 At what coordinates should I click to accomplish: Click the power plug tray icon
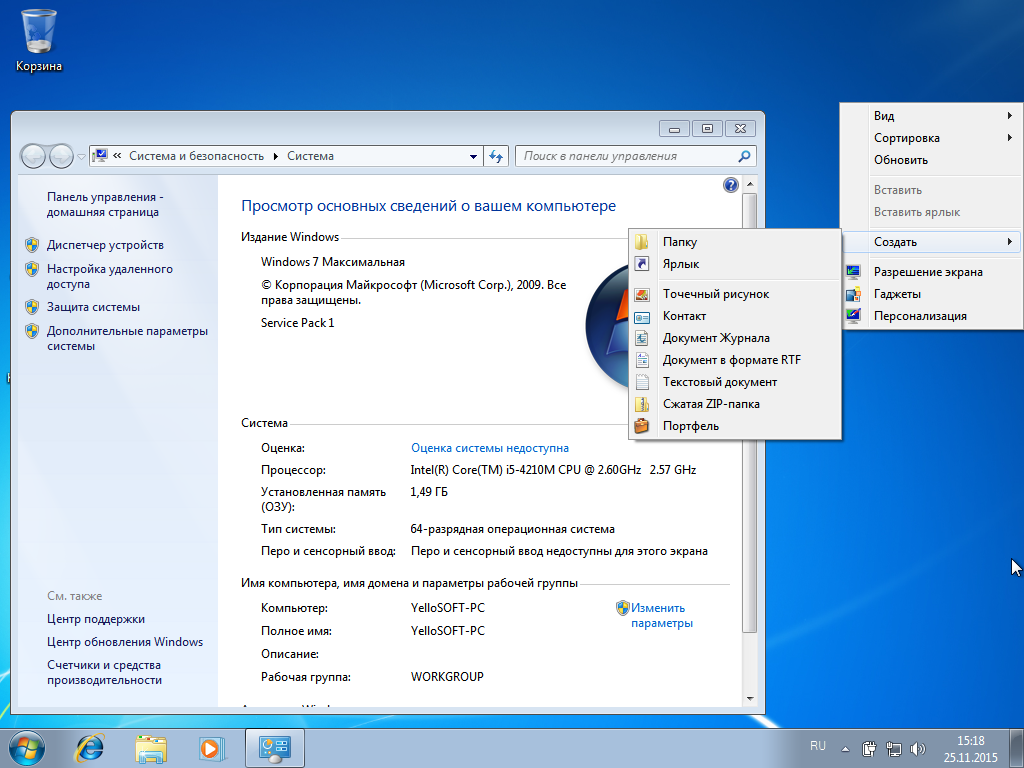tap(869, 749)
